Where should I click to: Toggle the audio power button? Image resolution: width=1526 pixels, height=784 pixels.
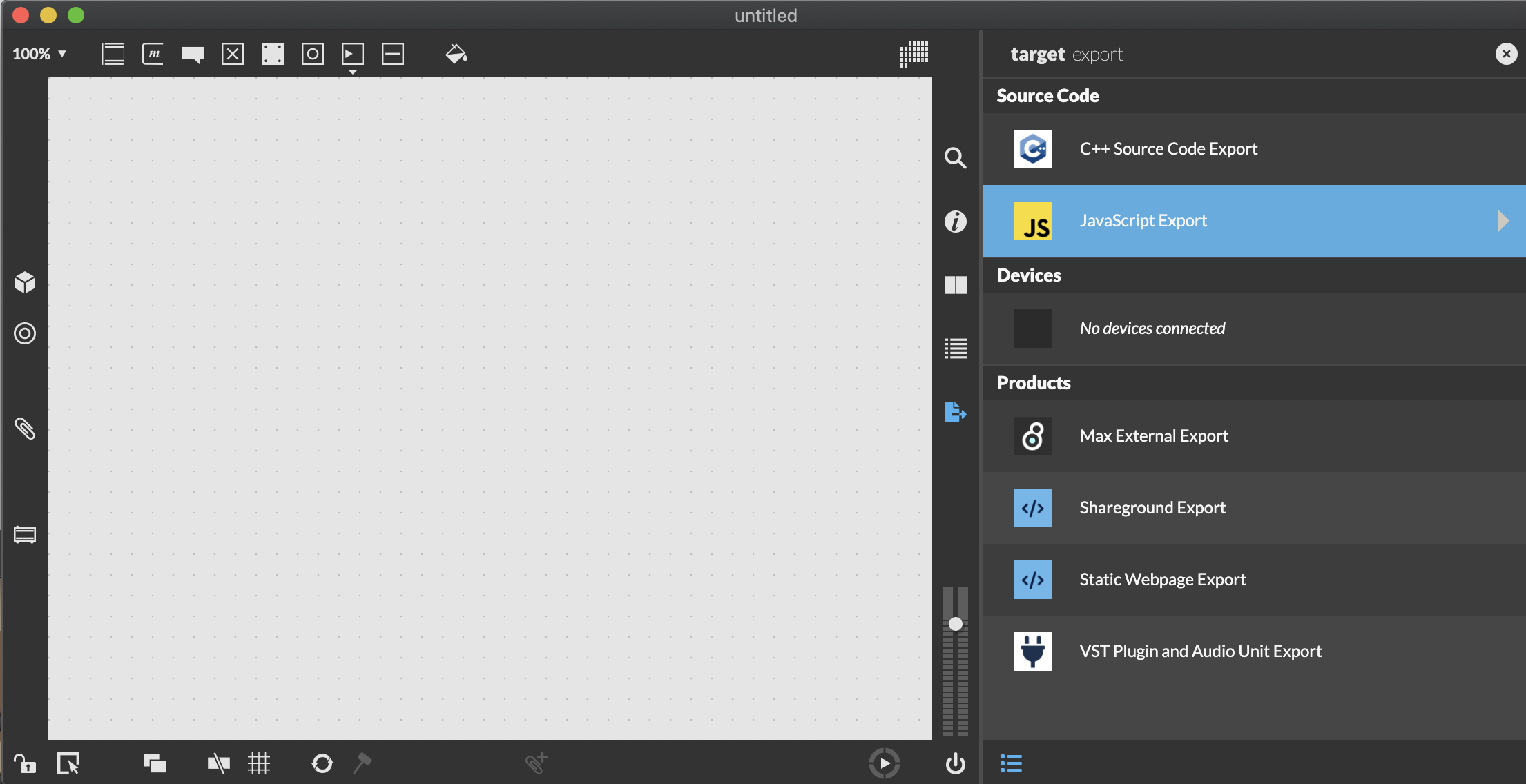pos(955,763)
